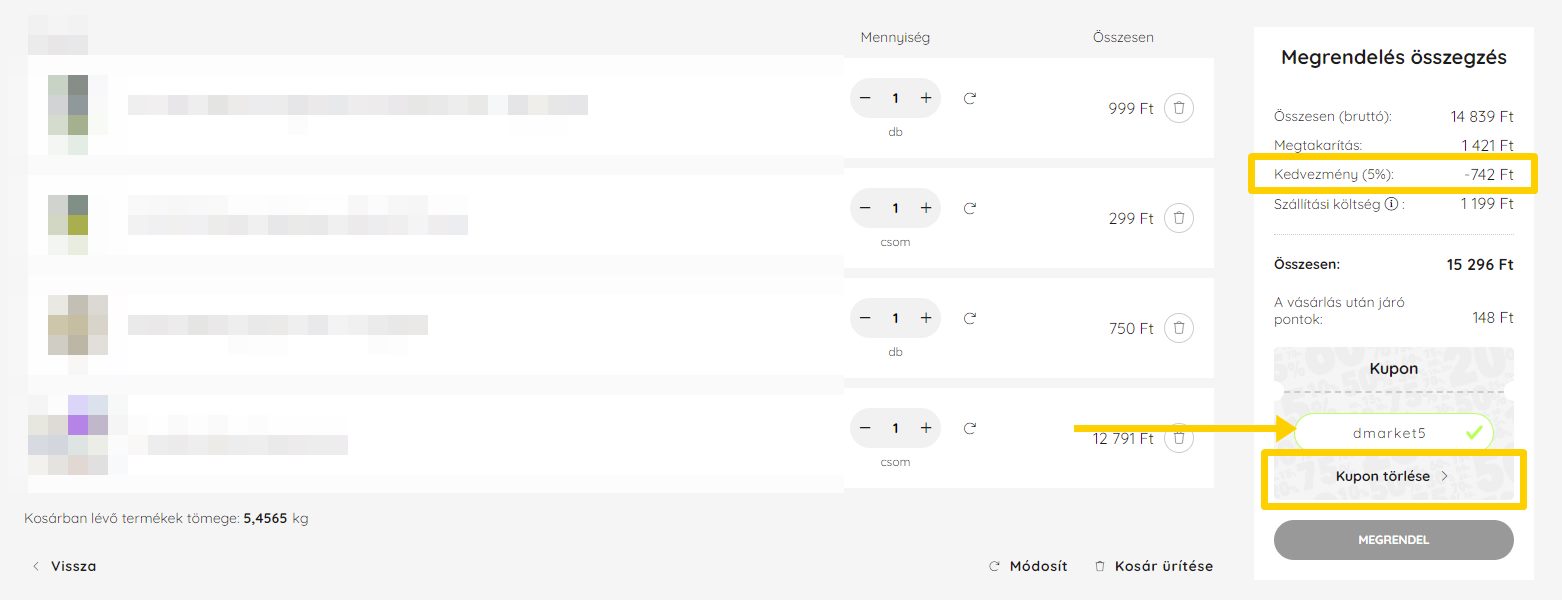Click the coupon code field with dmarket5
The image size is (1562, 600).
1393,433
